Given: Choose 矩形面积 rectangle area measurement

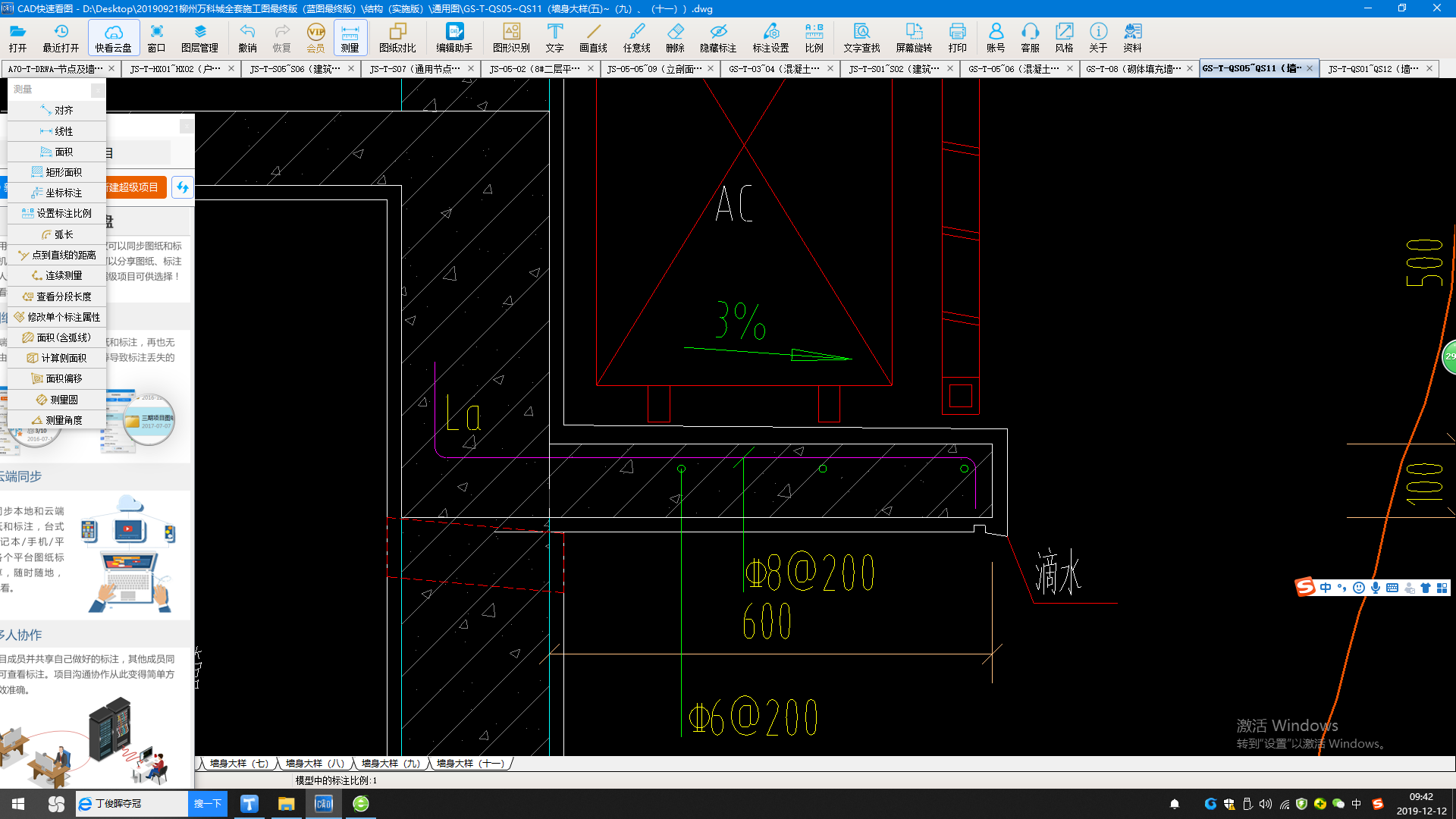Looking at the screenshot, I should click(57, 172).
